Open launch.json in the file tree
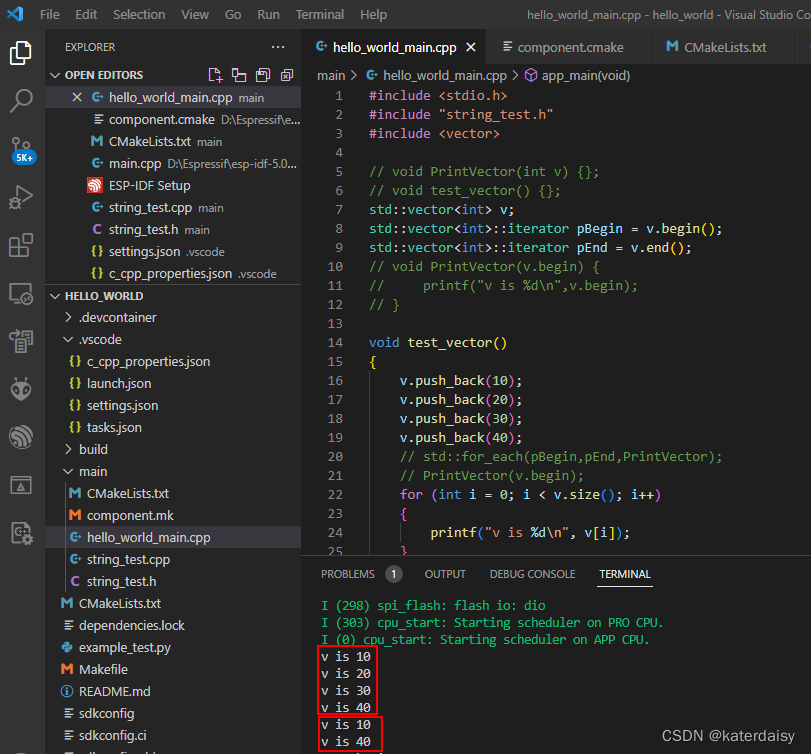Screen dimensions: 811x754 (x=173, y=384)
